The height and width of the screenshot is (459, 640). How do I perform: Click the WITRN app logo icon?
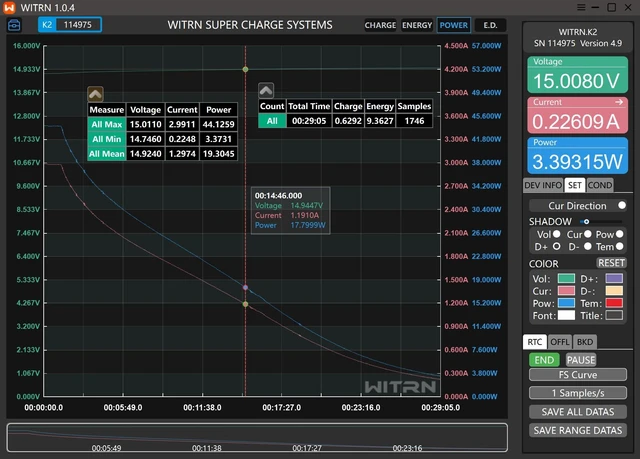[x=9, y=7]
